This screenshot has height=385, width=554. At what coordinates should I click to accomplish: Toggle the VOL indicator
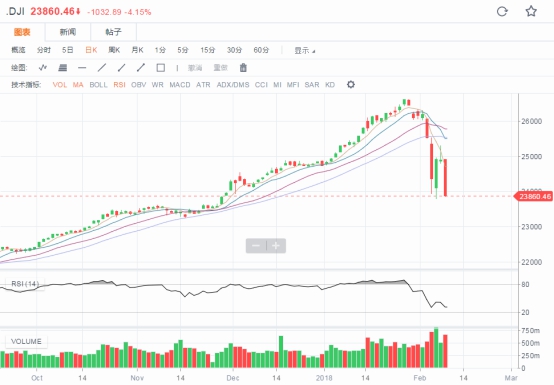(x=60, y=85)
